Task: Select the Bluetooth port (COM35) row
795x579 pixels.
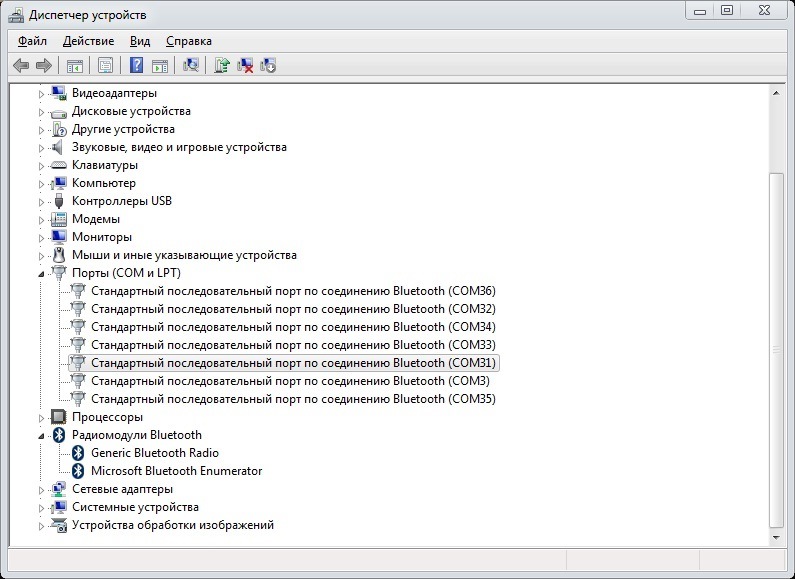Action: click(x=293, y=399)
